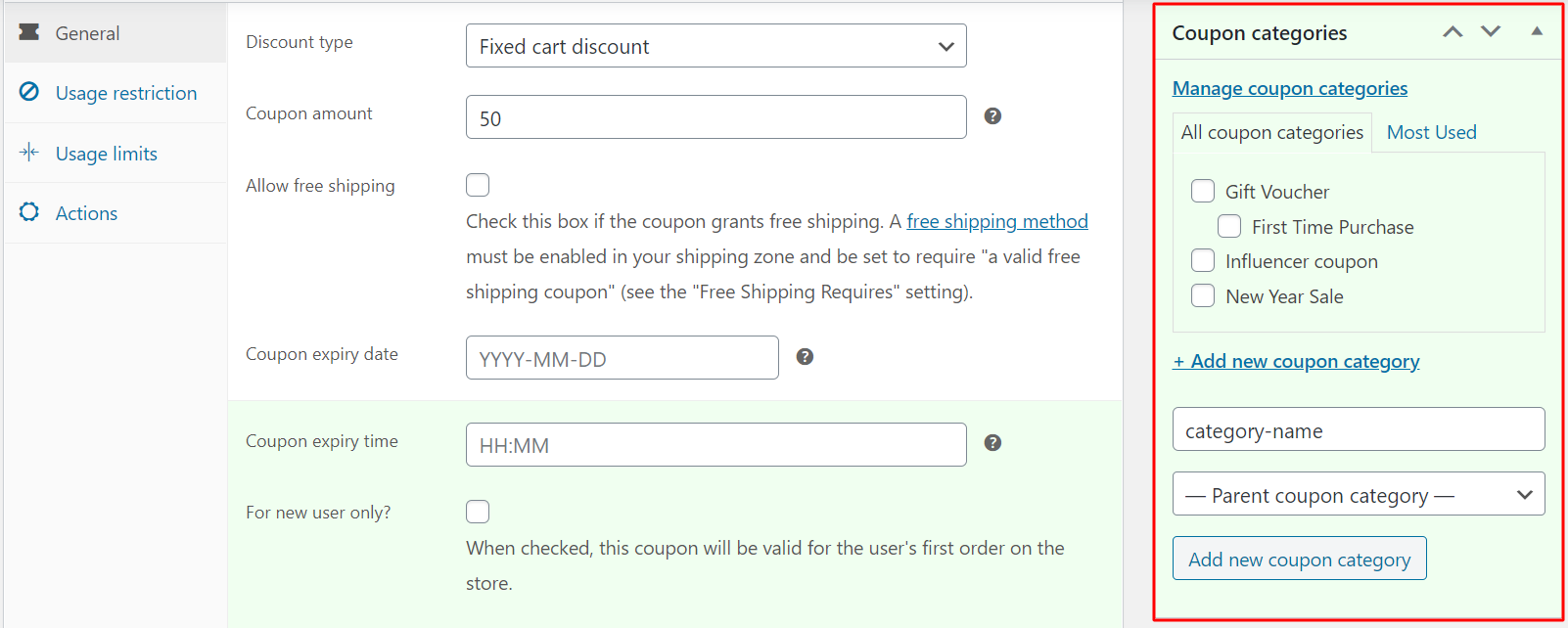1568x628 pixels.
Task: Open the Usage limits tab
Action: [x=106, y=154]
